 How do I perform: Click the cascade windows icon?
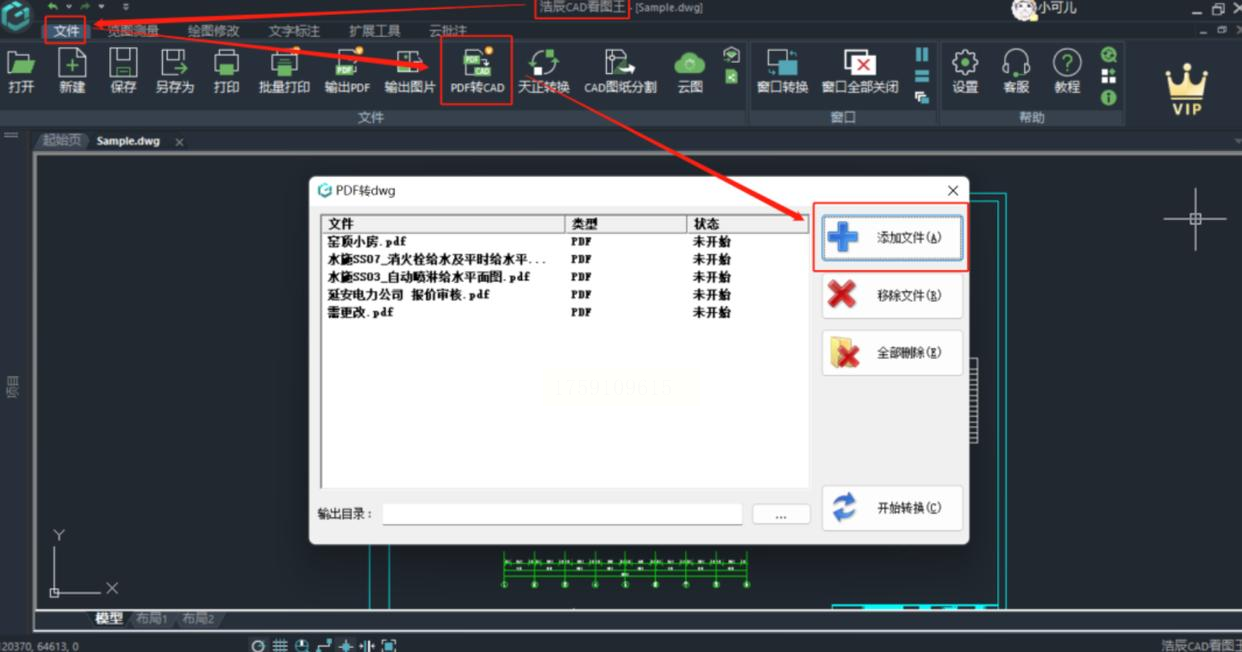pos(922,98)
